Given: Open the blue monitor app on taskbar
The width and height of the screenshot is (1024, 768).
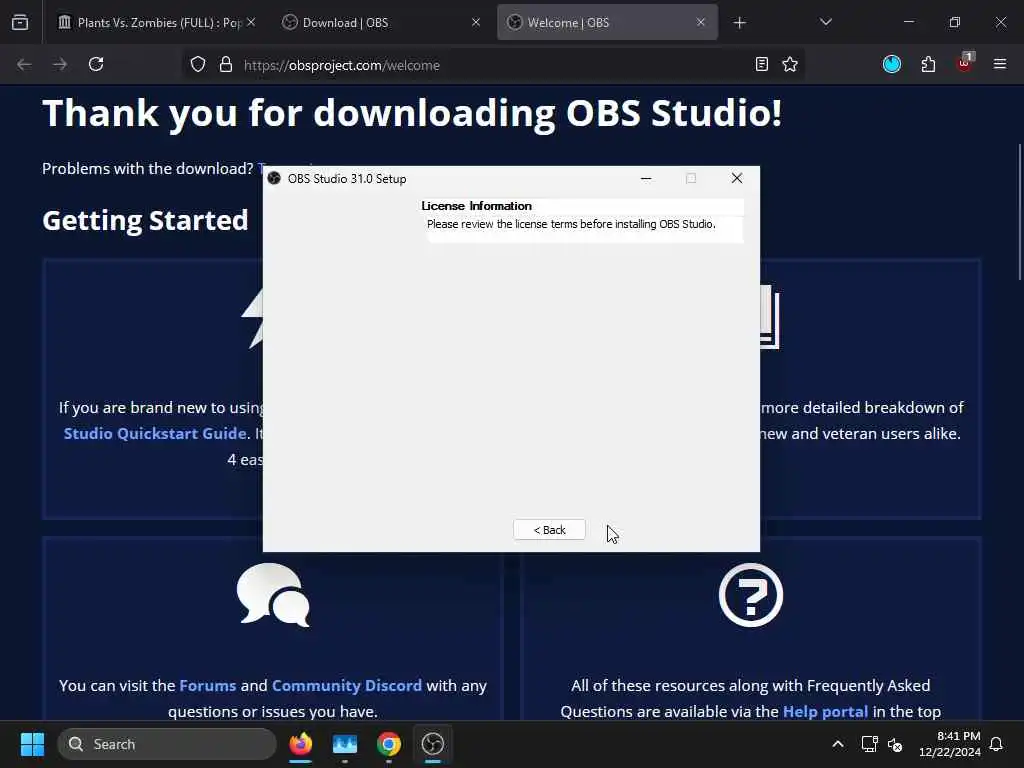Looking at the screenshot, I should [x=345, y=744].
